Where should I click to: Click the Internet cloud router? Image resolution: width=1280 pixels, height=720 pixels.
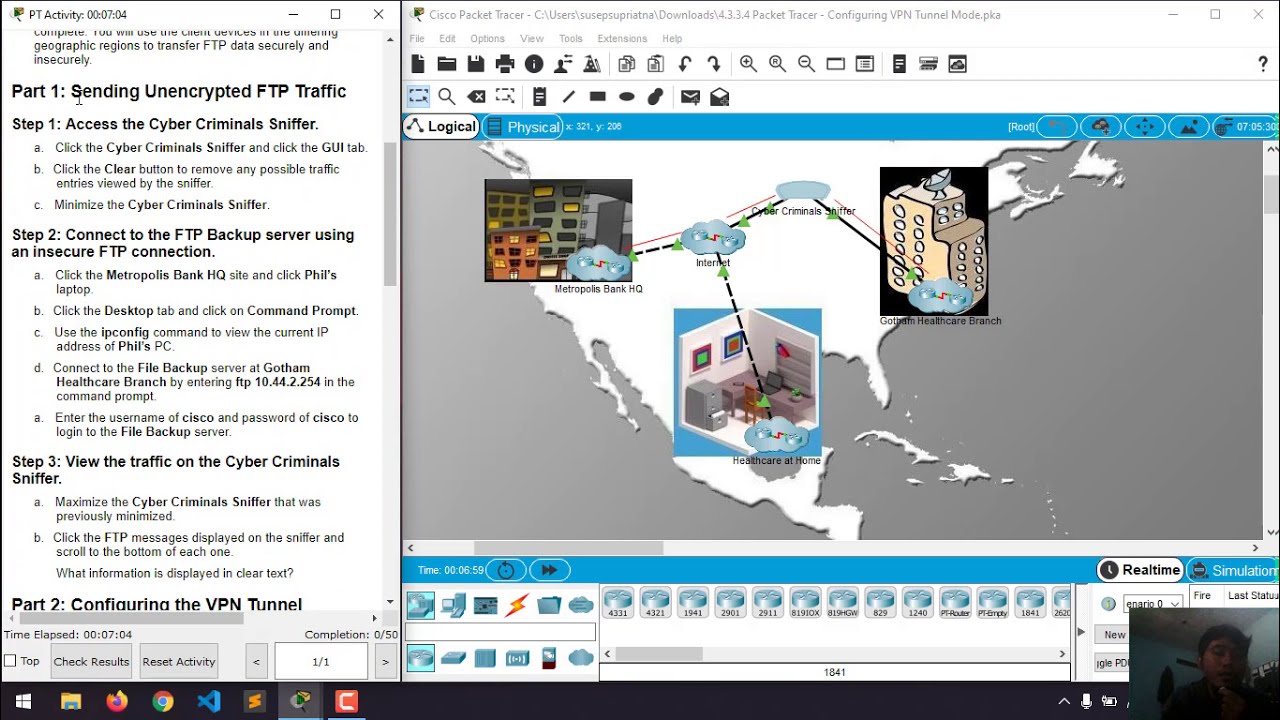(x=713, y=240)
